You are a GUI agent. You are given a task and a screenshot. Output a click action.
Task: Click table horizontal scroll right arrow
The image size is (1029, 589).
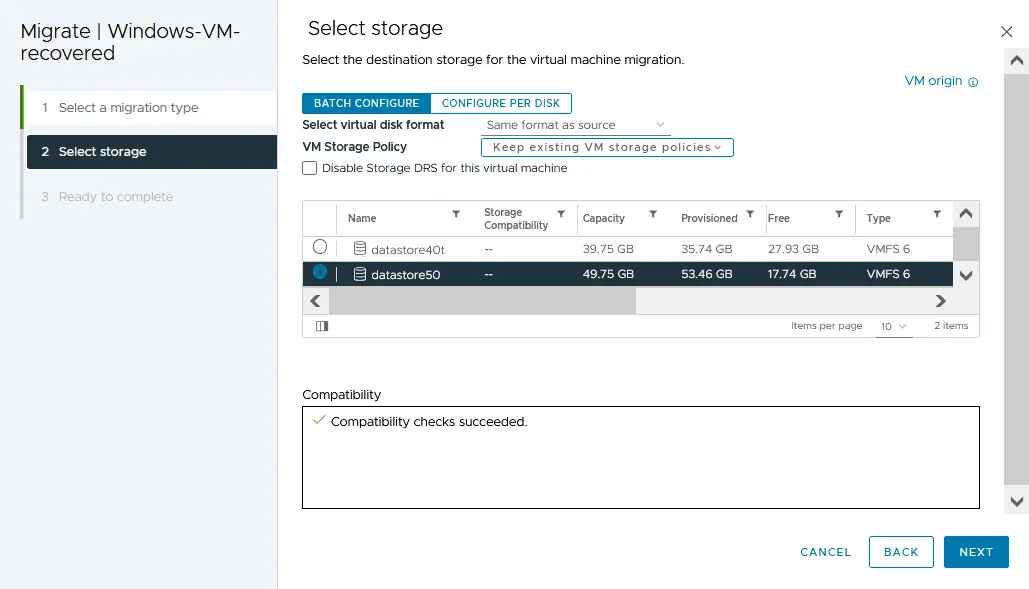point(940,301)
